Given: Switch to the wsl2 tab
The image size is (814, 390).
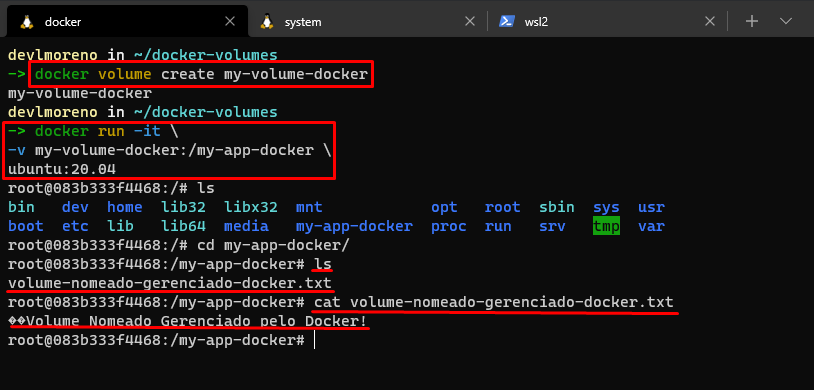Looking at the screenshot, I should (606, 21).
